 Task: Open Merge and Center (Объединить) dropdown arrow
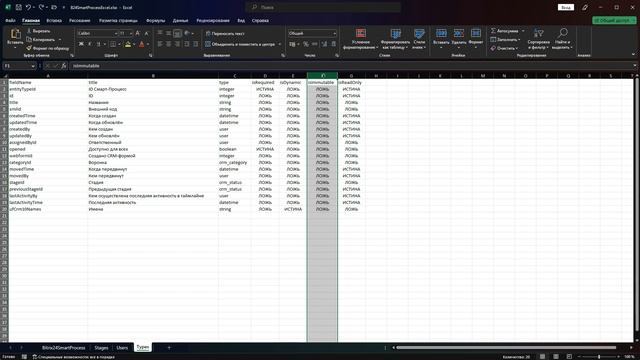tap(280, 44)
